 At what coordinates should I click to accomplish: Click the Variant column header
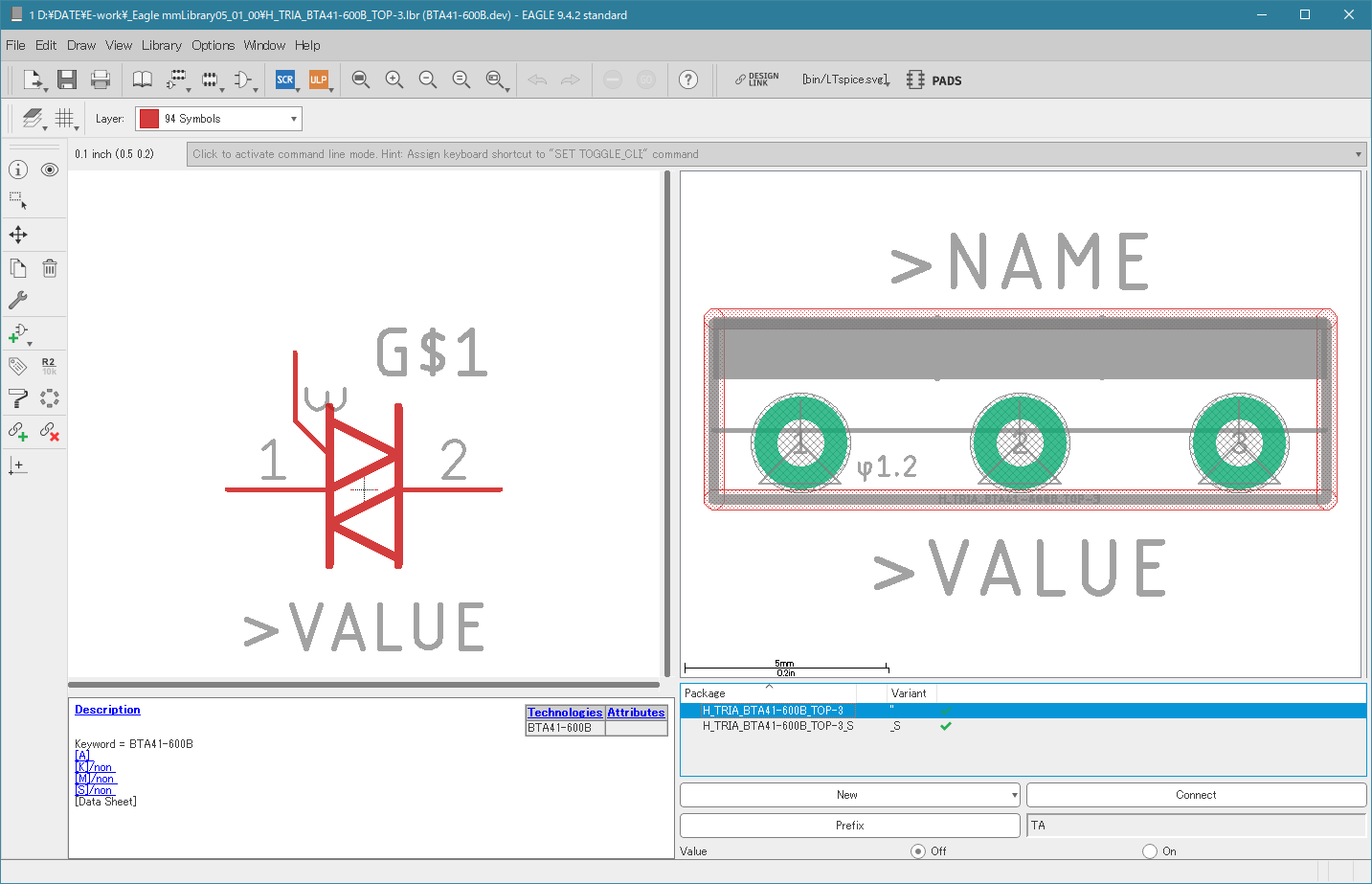click(x=911, y=693)
